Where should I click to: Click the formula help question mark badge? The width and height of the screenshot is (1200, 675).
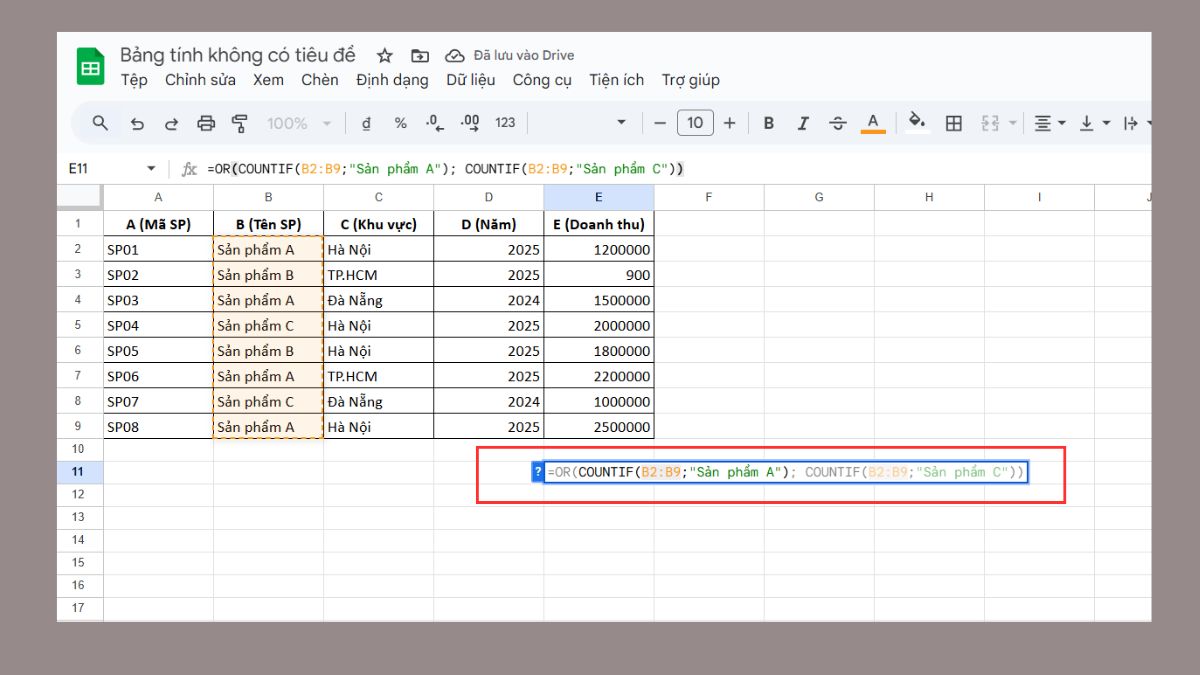[538, 472]
